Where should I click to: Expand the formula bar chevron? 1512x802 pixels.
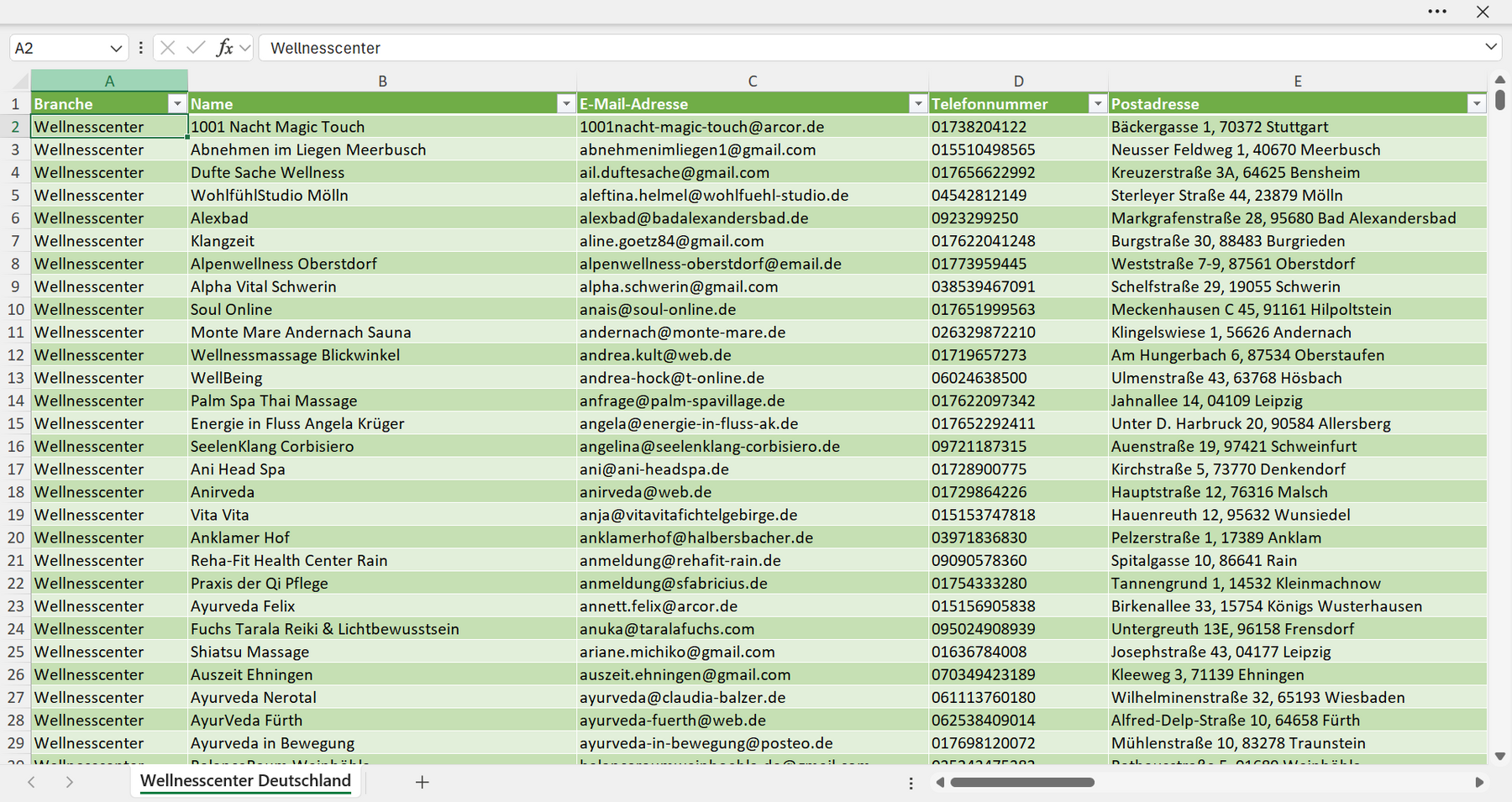[x=1491, y=47]
